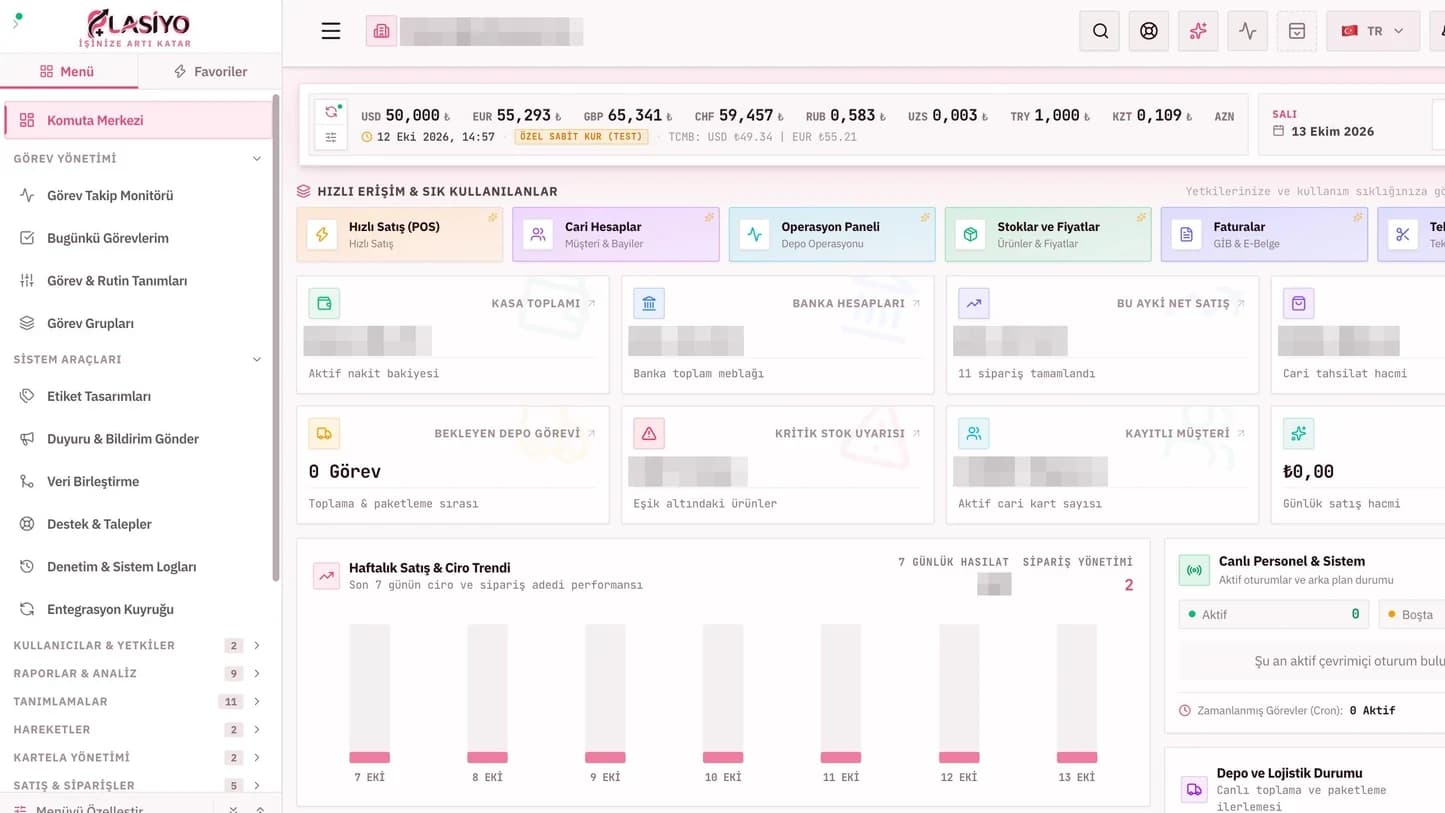This screenshot has width=1445, height=813.
Task: Expand the RAPORLAR & ANALİZ section
Action: coord(137,673)
